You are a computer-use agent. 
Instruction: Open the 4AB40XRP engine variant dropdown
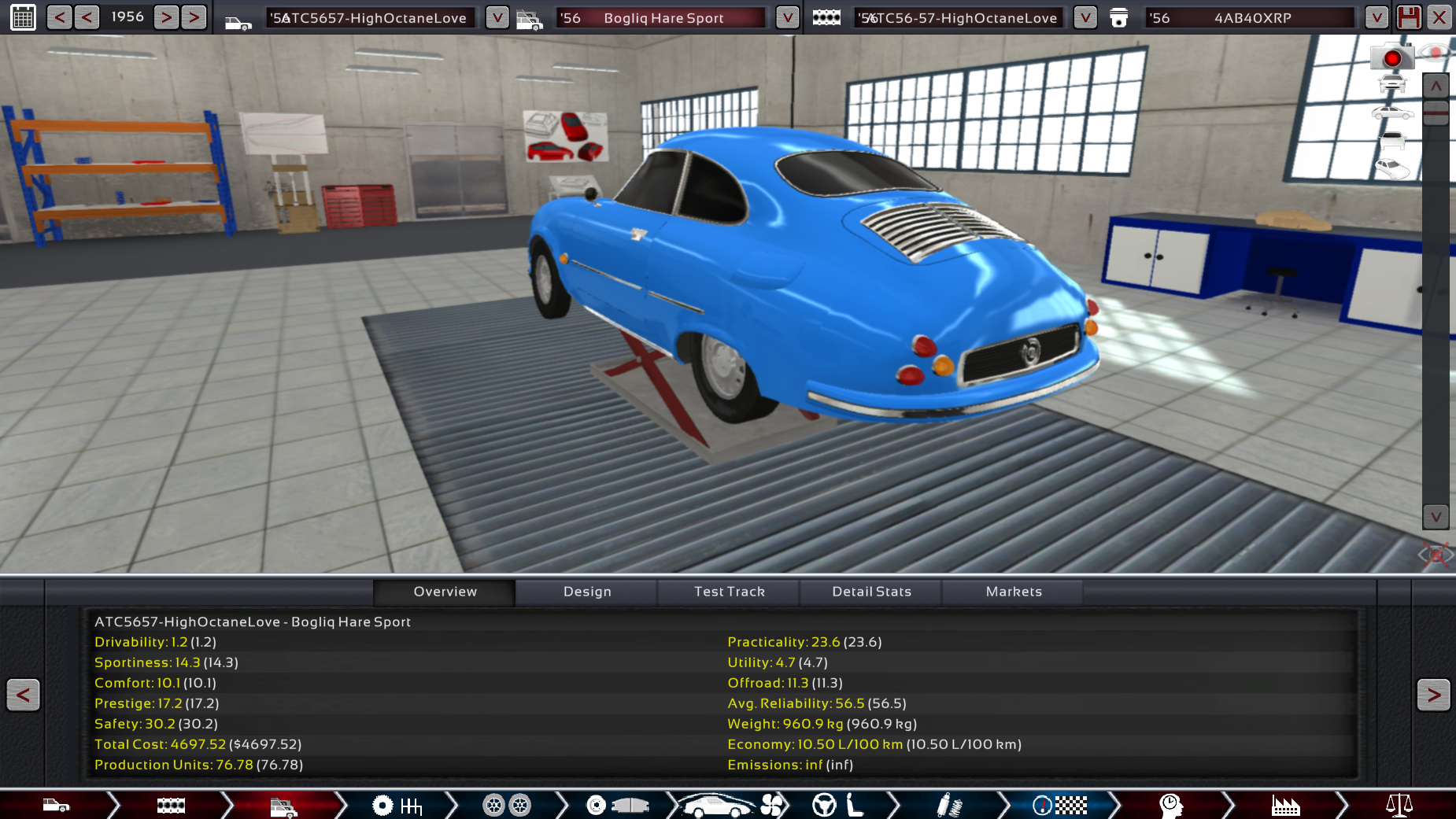[1376, 17]
